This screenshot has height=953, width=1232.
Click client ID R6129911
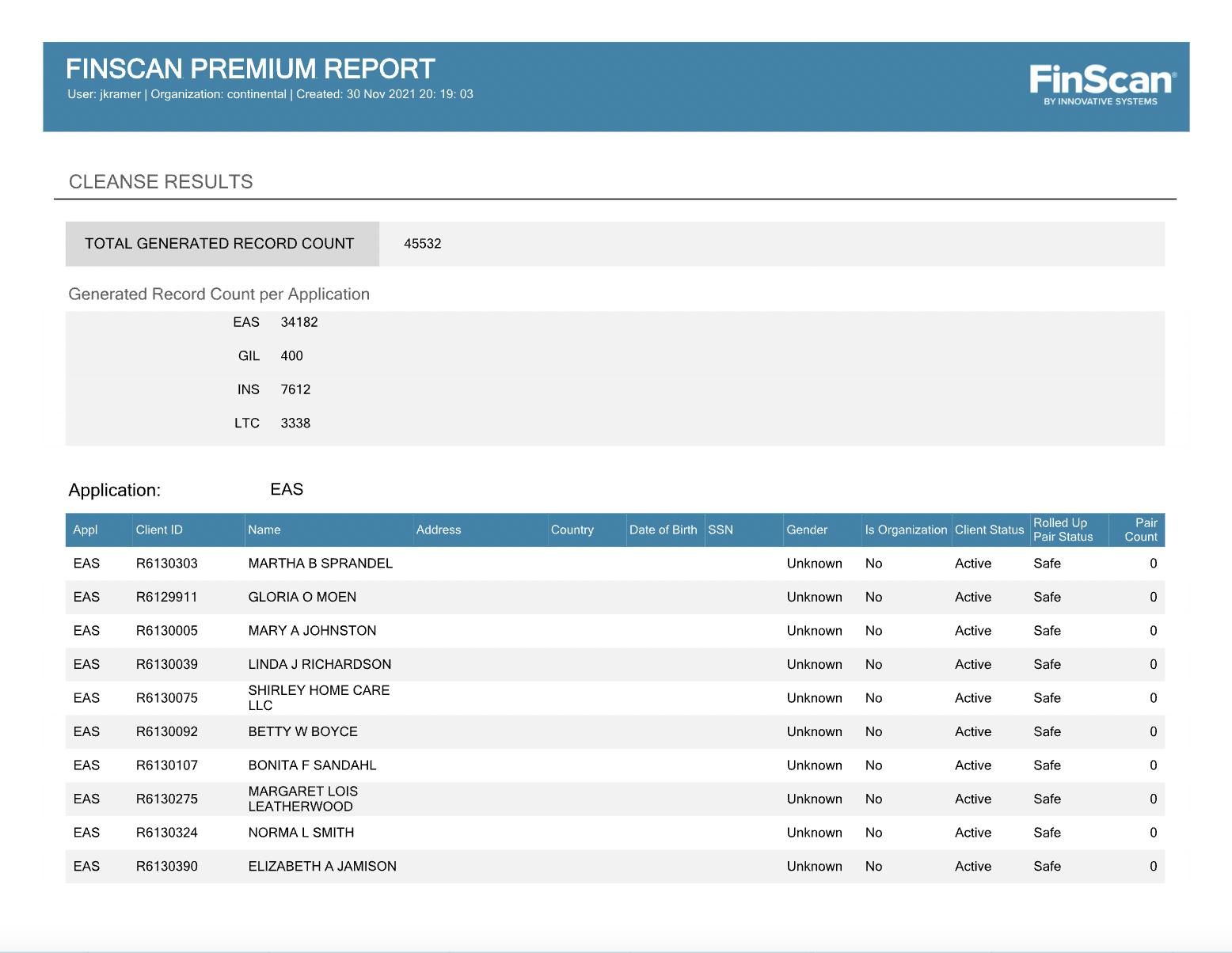coord(167,598)
